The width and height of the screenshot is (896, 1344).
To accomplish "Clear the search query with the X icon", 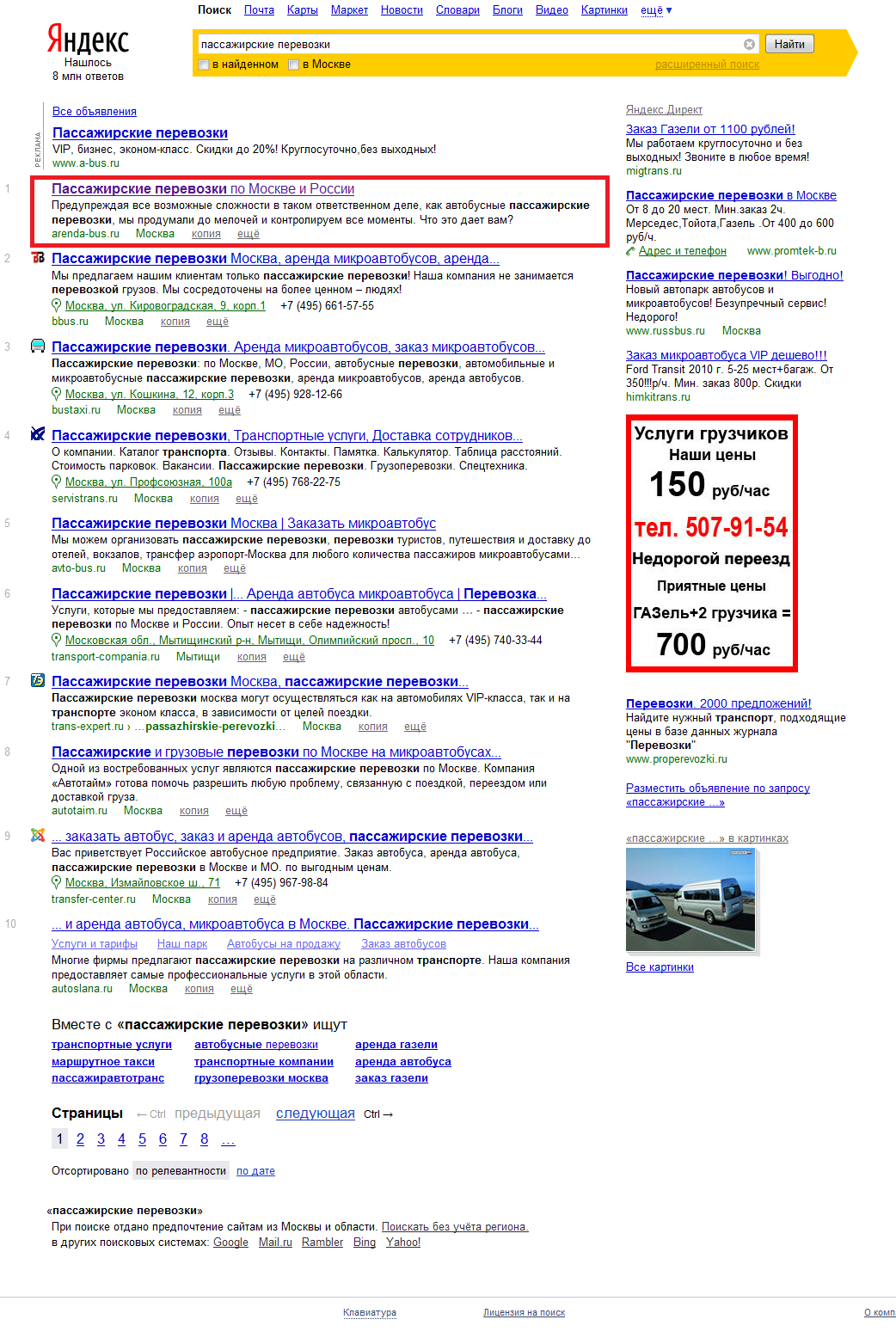I will 749,44.
